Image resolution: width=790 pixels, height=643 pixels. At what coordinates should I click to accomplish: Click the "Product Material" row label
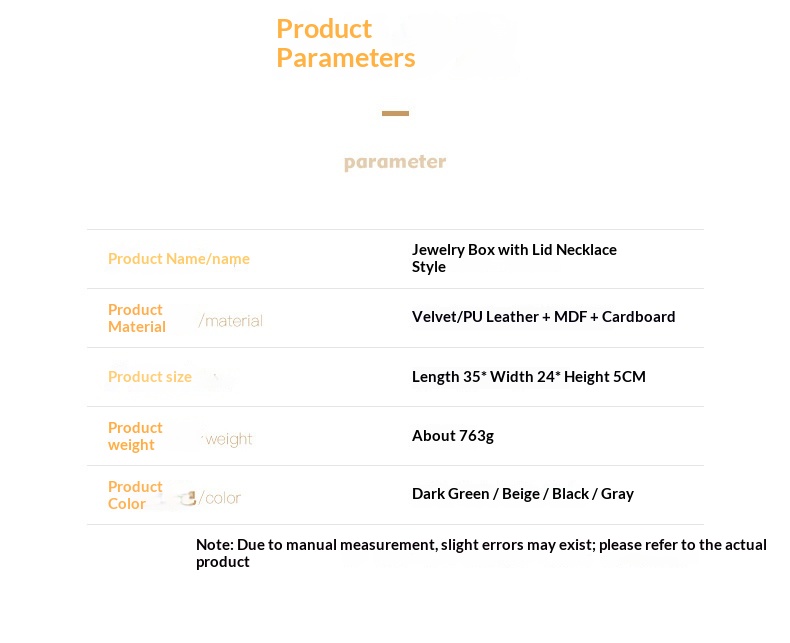(136, 318)
